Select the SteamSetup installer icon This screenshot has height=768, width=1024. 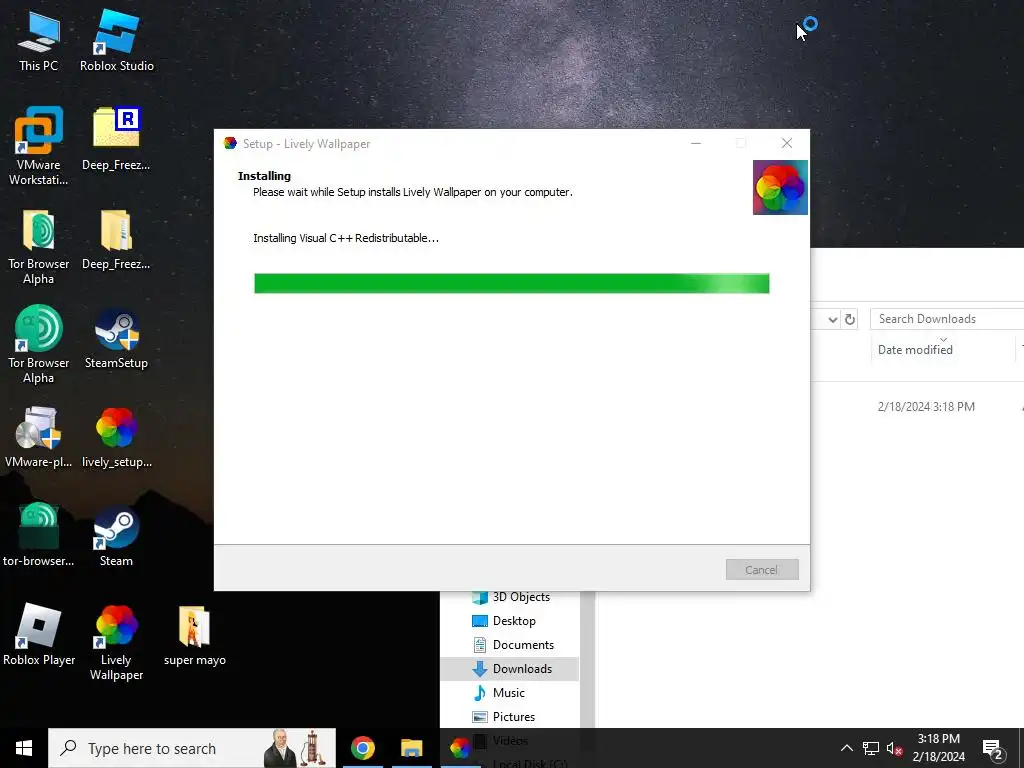click(x=116, y=340)
